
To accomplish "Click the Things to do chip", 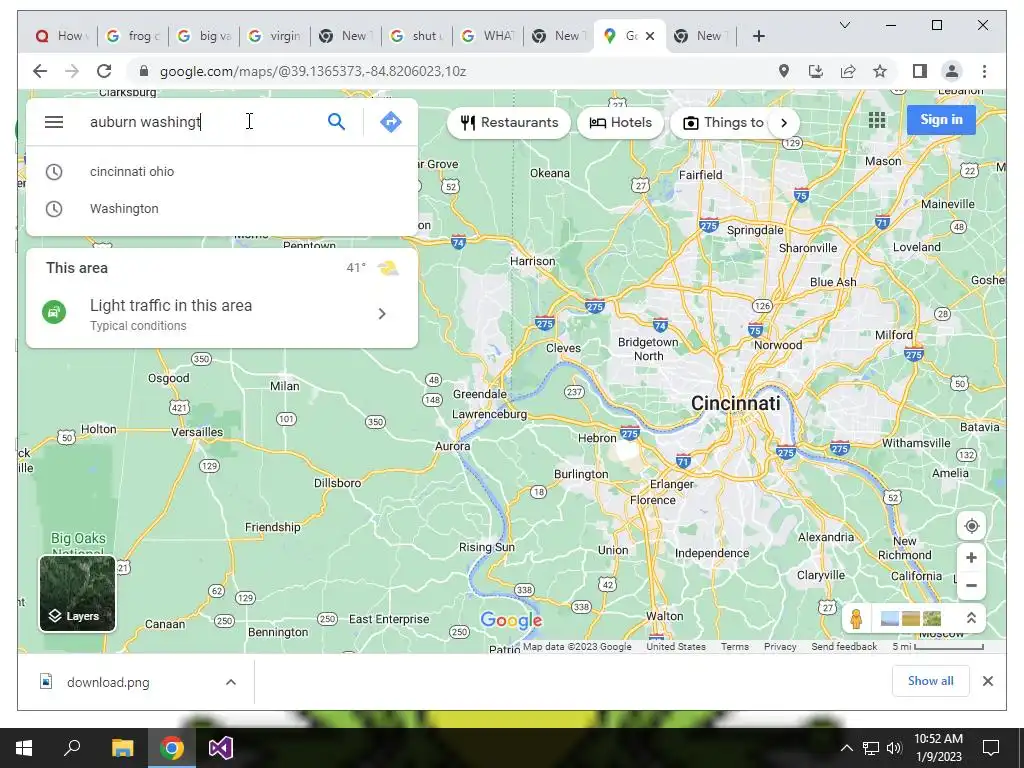I will tap(723, 122).
